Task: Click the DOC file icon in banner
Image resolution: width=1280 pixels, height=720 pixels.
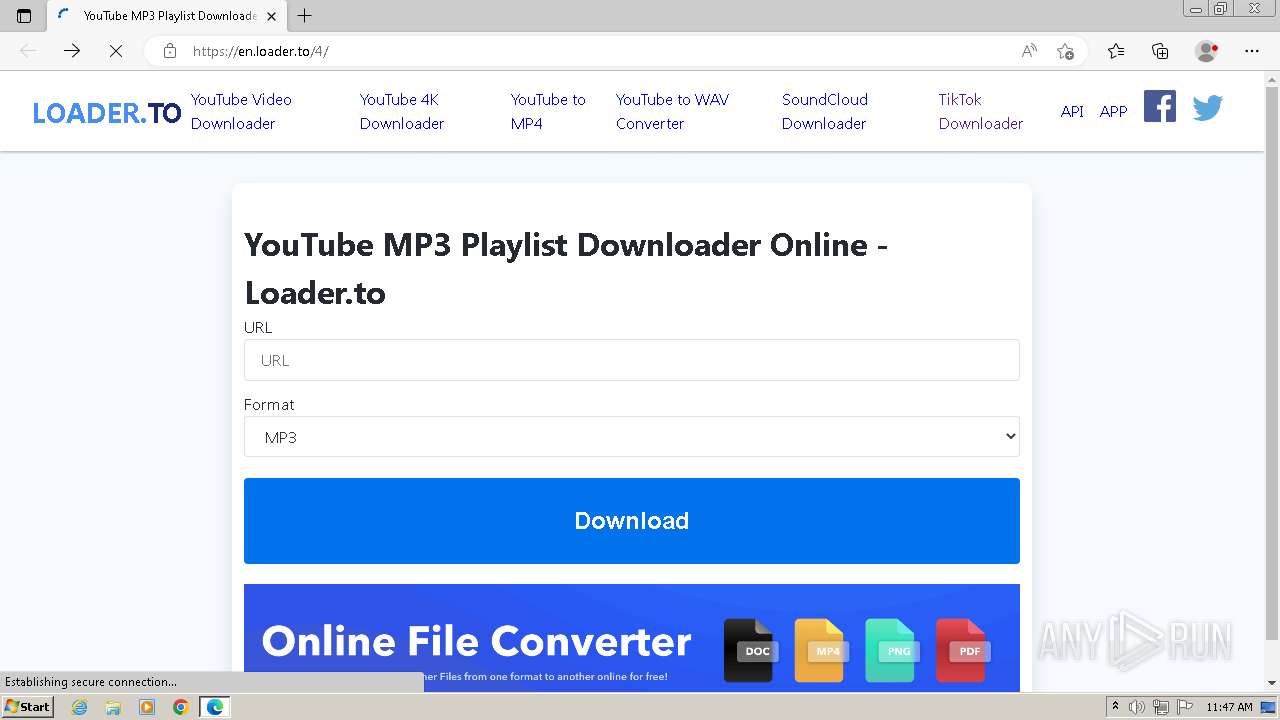Action: [x=749, y=651]
